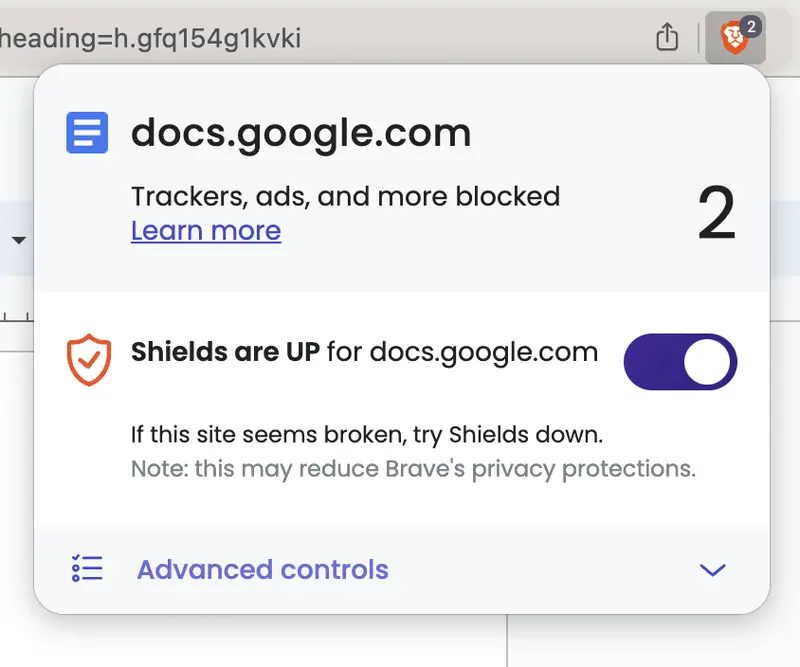Click the "Shields are UP" status text
The width and height of the screenshot is (800, 667).
coord(226,352)
